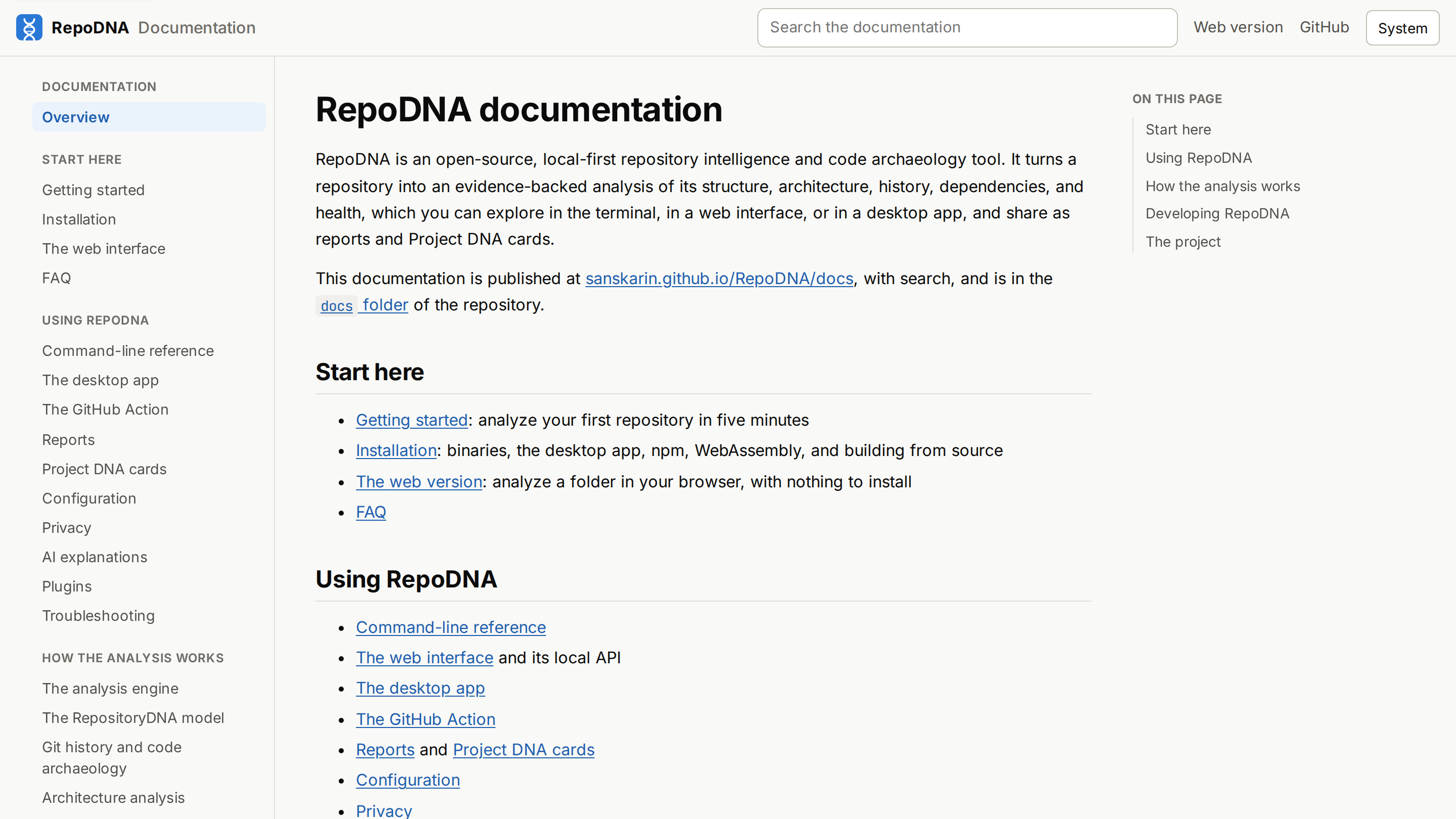Jump to The project in page outline

pos(1183,242)
